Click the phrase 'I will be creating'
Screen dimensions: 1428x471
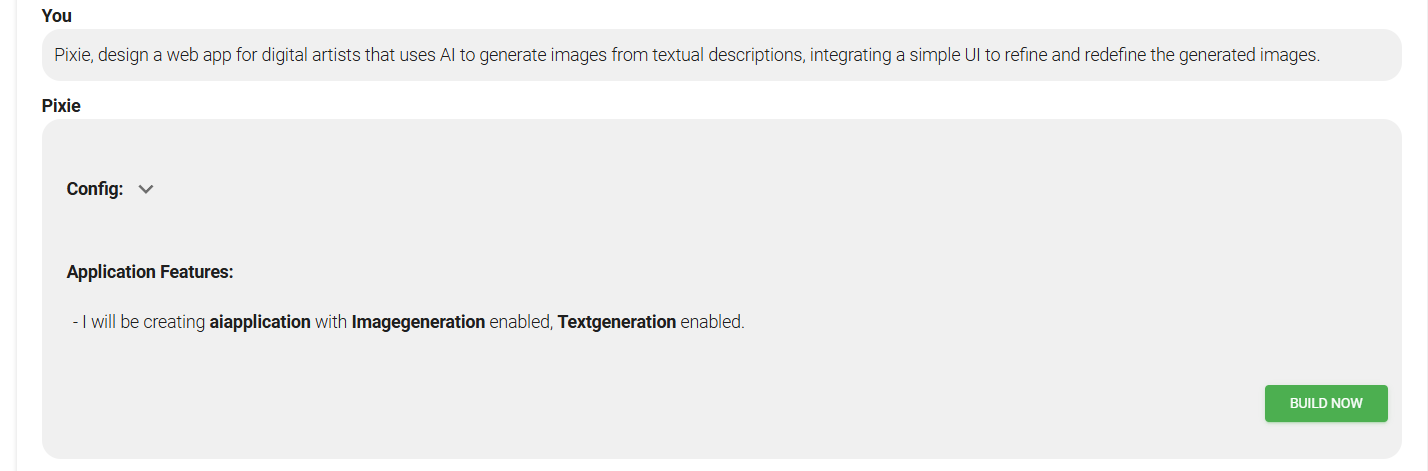click(144, 322)
